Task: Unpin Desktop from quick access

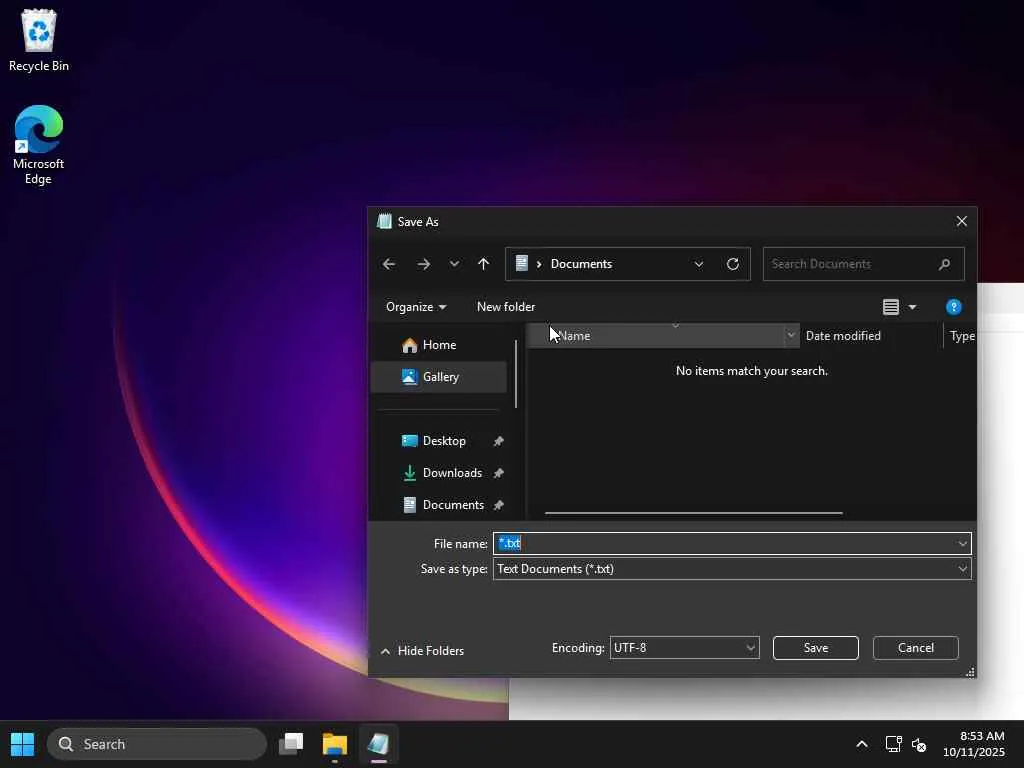Action: (498, 441)
